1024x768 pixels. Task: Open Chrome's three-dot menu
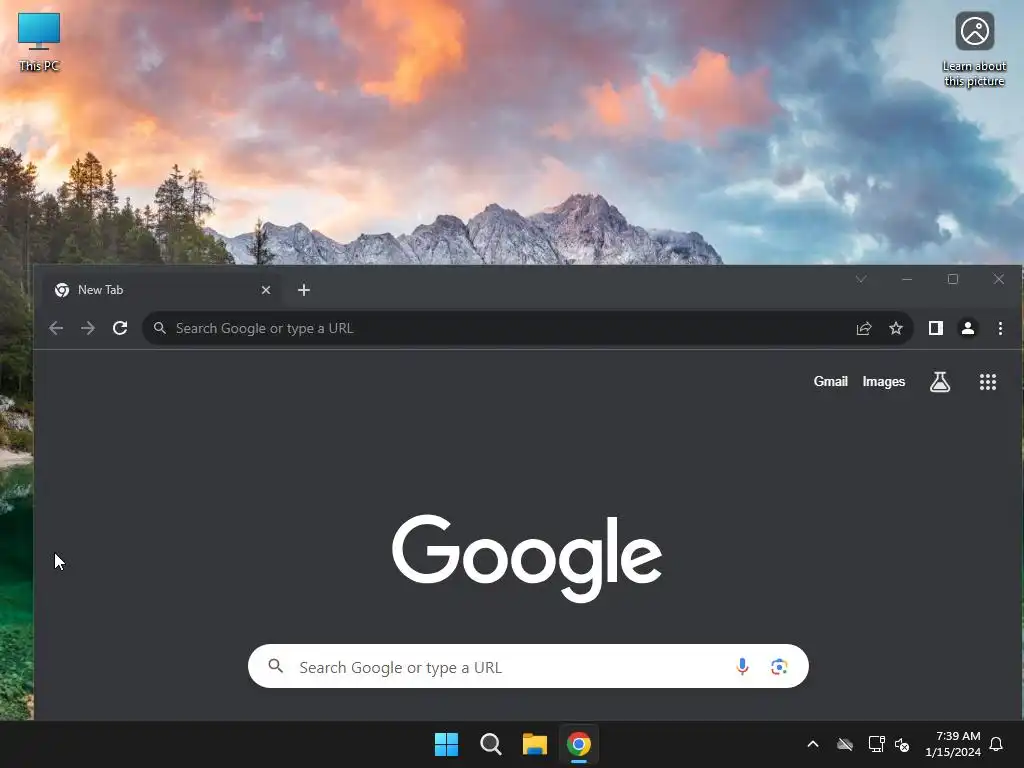point(1000,328)
